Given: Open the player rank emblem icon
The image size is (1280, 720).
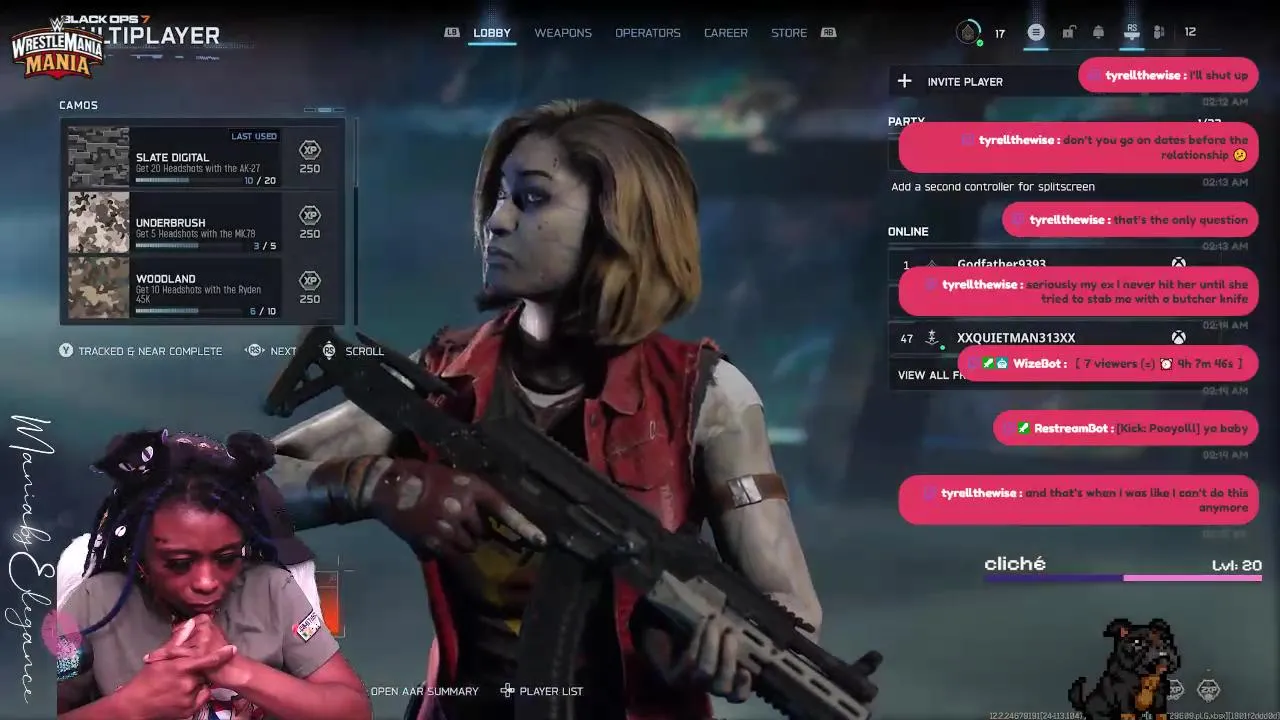Looking at the screenshot, I should [x=968, y=33].
